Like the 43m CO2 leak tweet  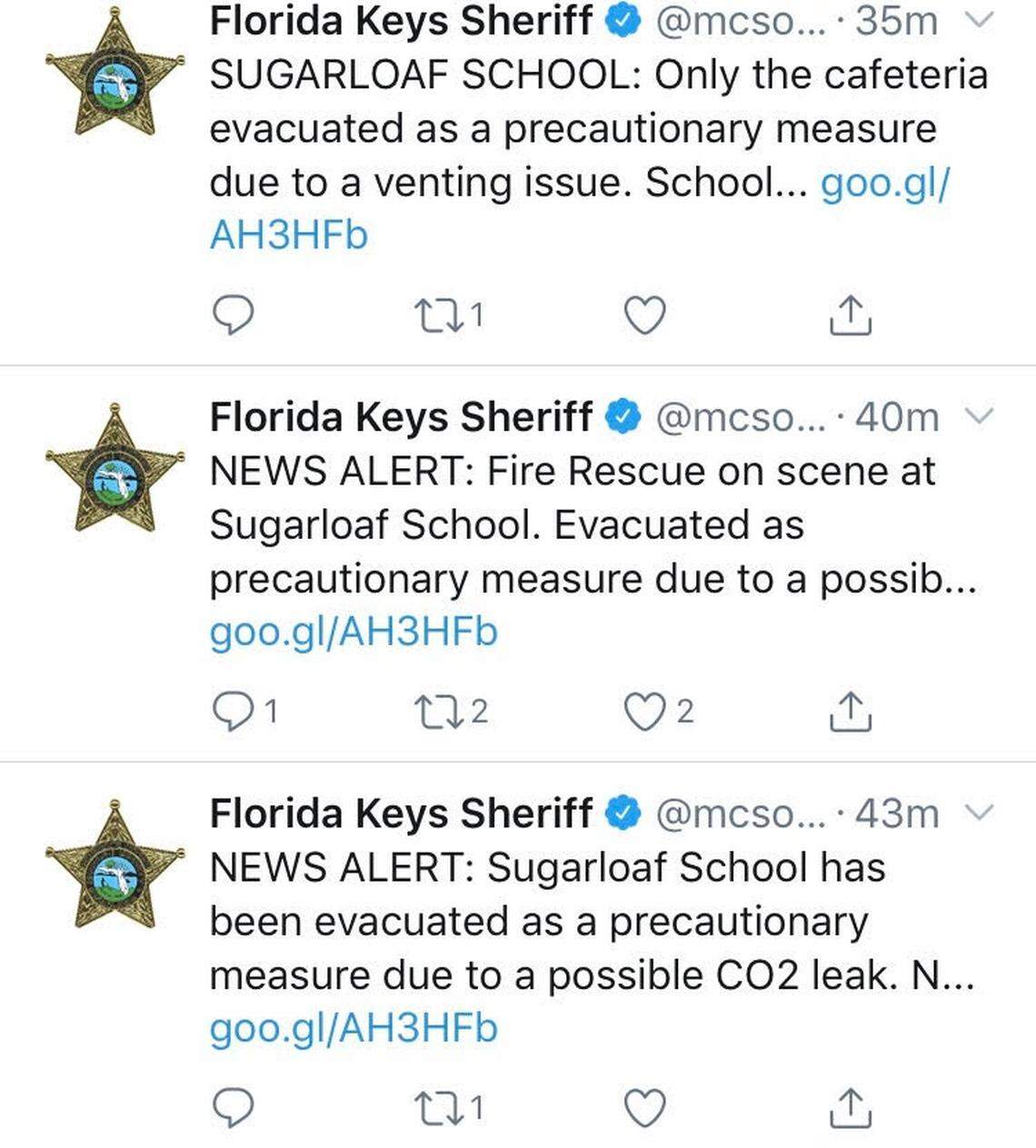tap(645, 1107)
